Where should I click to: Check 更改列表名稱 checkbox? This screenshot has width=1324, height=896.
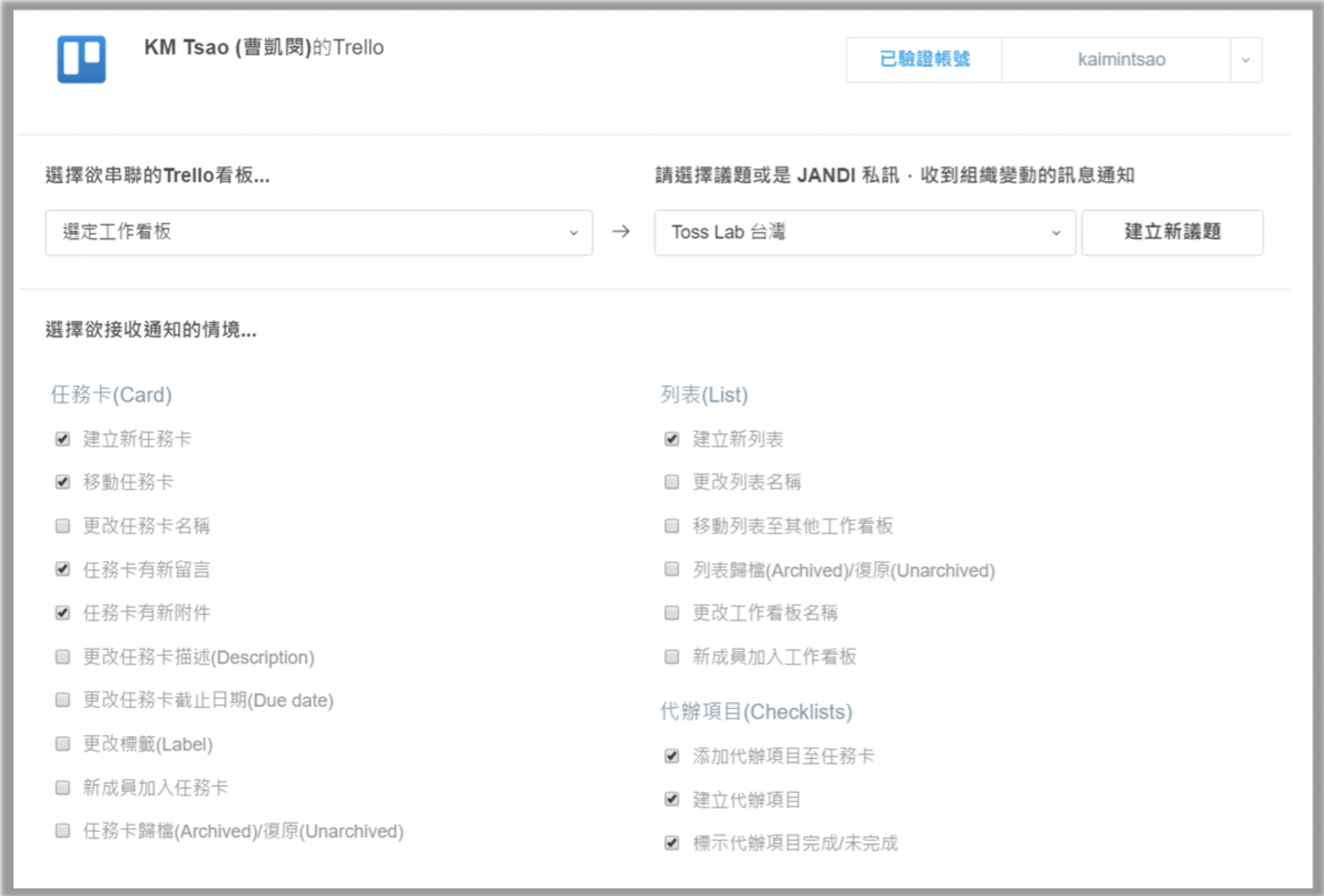[672, 482]
